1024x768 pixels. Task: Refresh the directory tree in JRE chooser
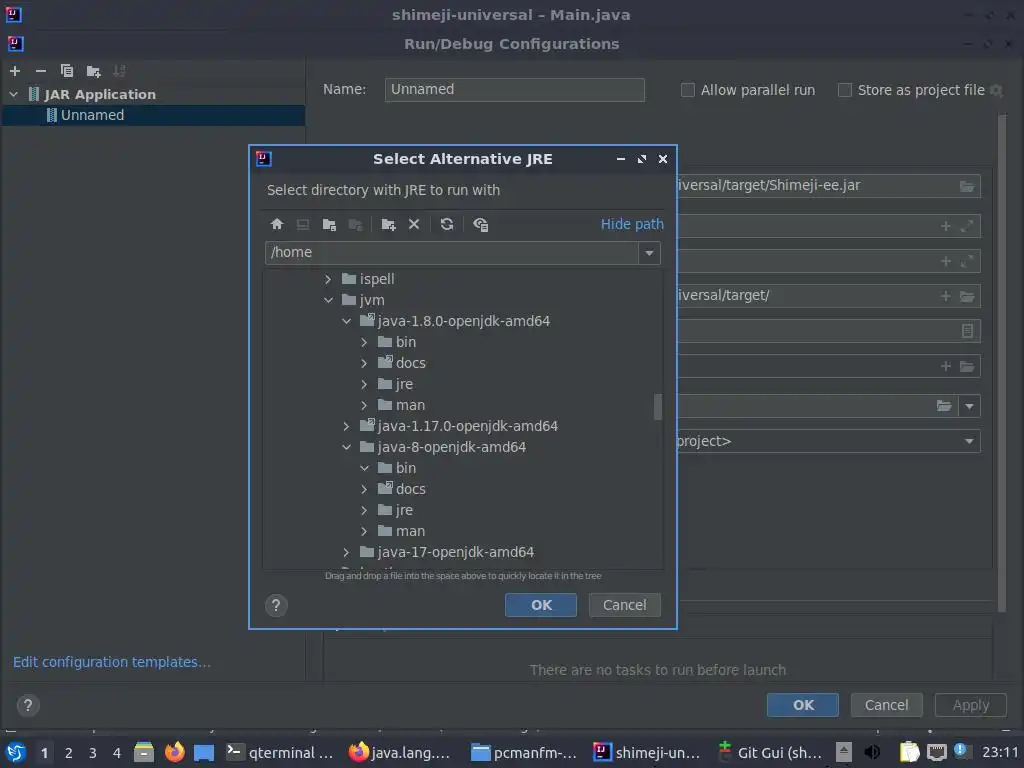click(447, 224)
